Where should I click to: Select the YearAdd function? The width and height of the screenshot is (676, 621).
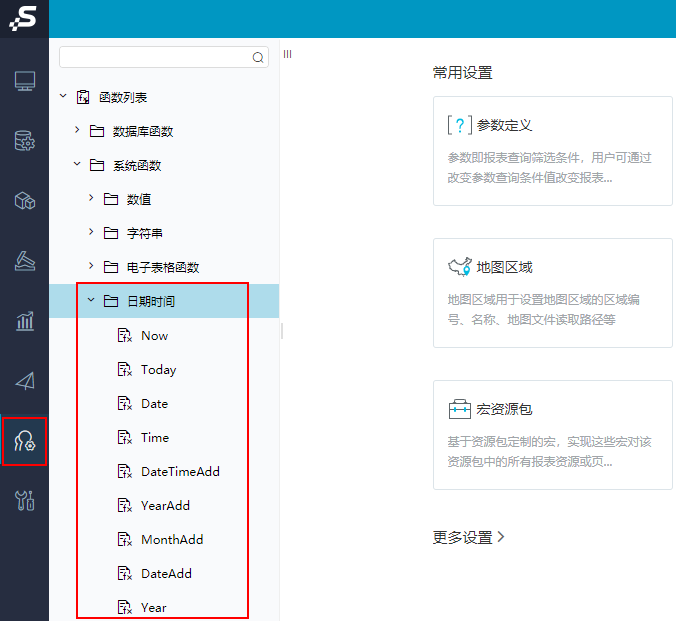pyautogui.click(x=165, y=505)
